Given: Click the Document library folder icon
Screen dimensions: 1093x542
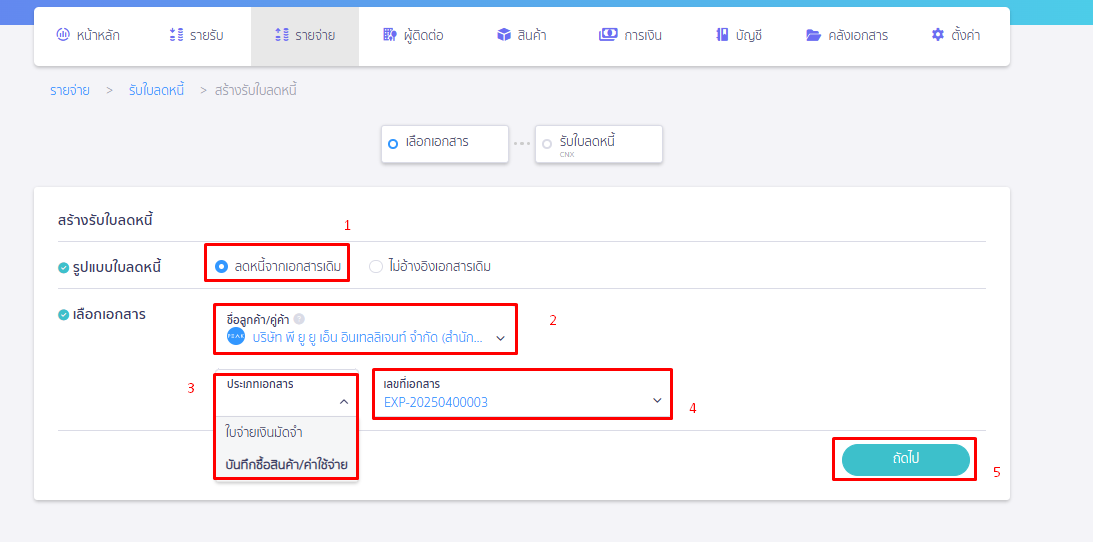Looking at the screenshot, I should pyautogui.click(x=814, y=35).
